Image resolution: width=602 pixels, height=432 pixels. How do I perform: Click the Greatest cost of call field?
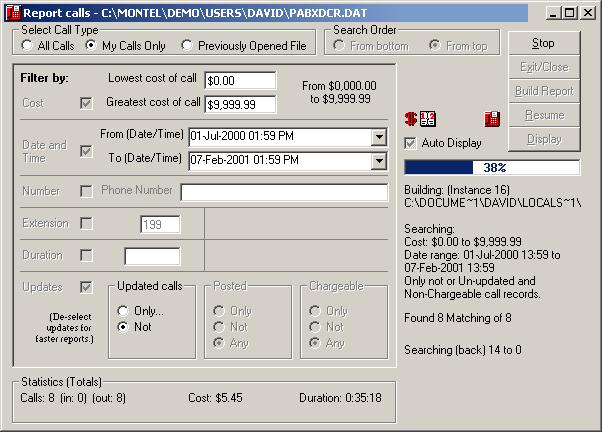pos(240,104)
